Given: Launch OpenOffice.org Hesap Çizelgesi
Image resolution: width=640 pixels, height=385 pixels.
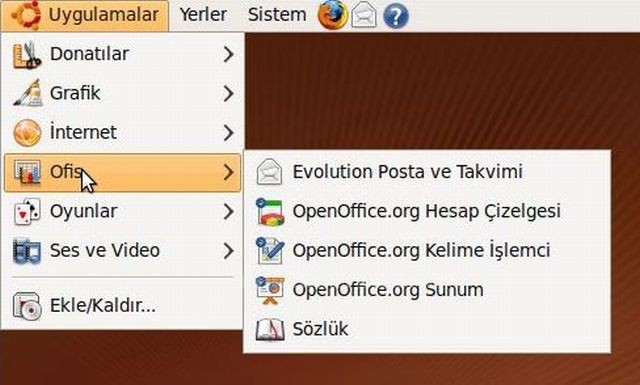Looking at the screenshot, I should tap(427, 211).
